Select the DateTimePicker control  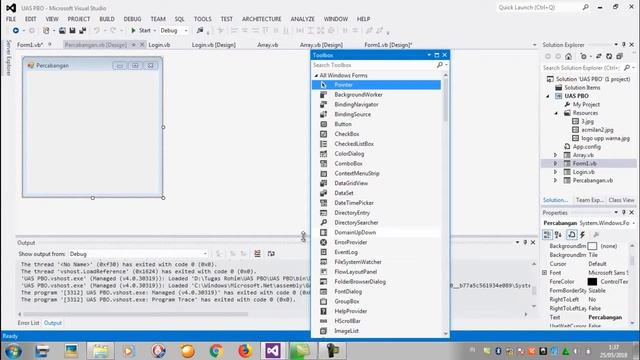click(x=376, y=203)
